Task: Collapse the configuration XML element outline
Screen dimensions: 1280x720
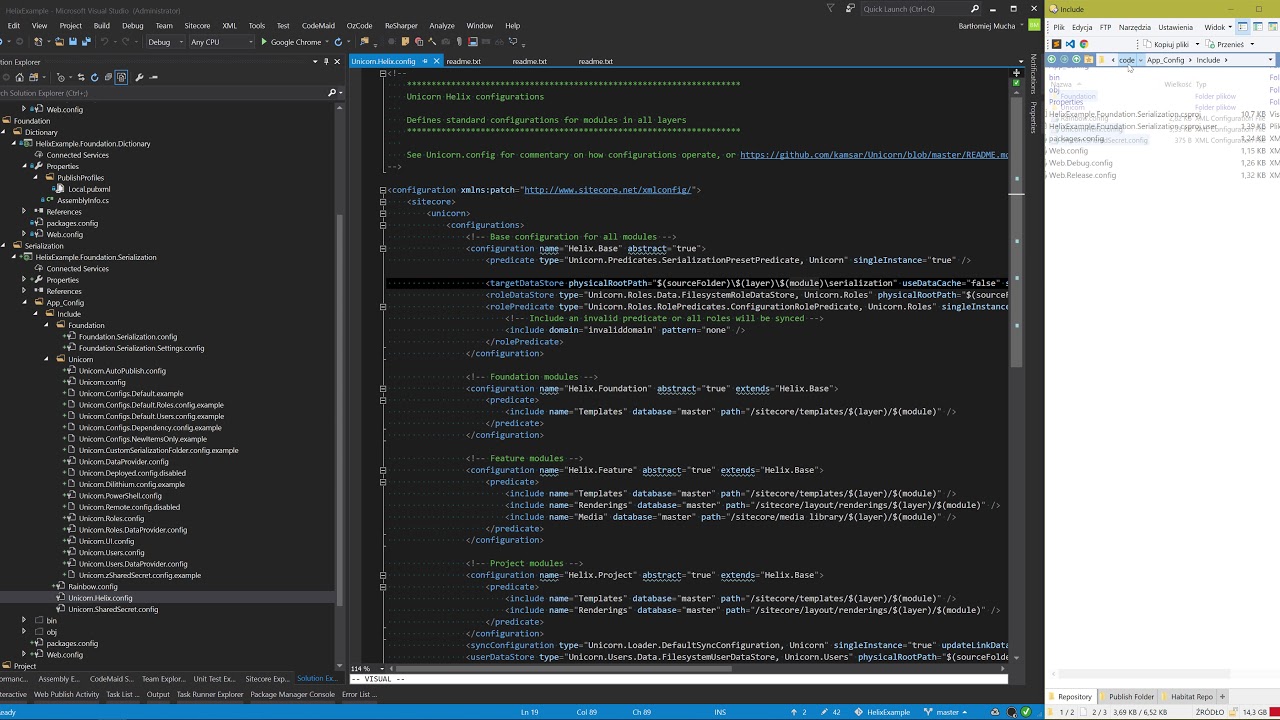Action: [383, 190]
